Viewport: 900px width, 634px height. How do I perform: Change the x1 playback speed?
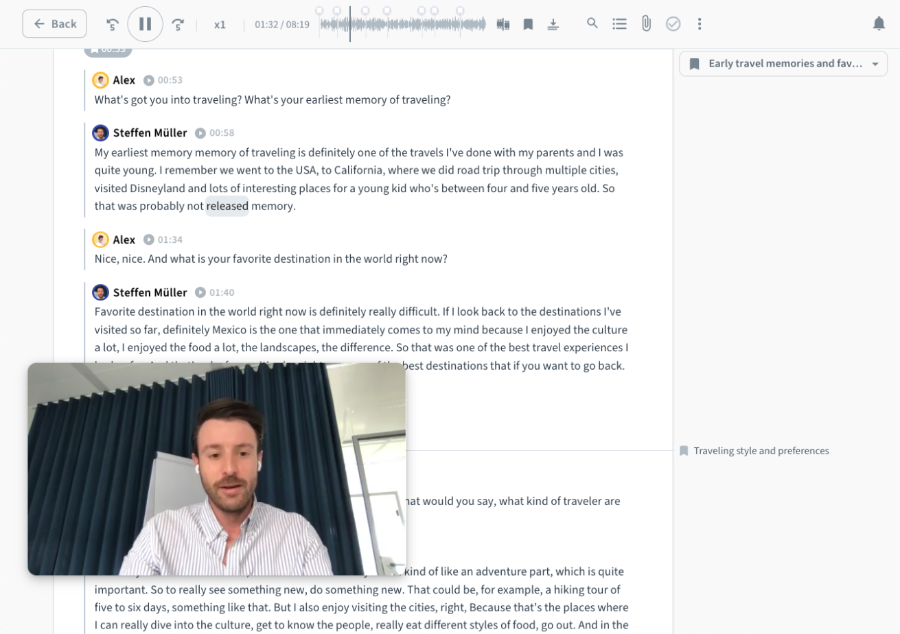[x=220, y=24]
